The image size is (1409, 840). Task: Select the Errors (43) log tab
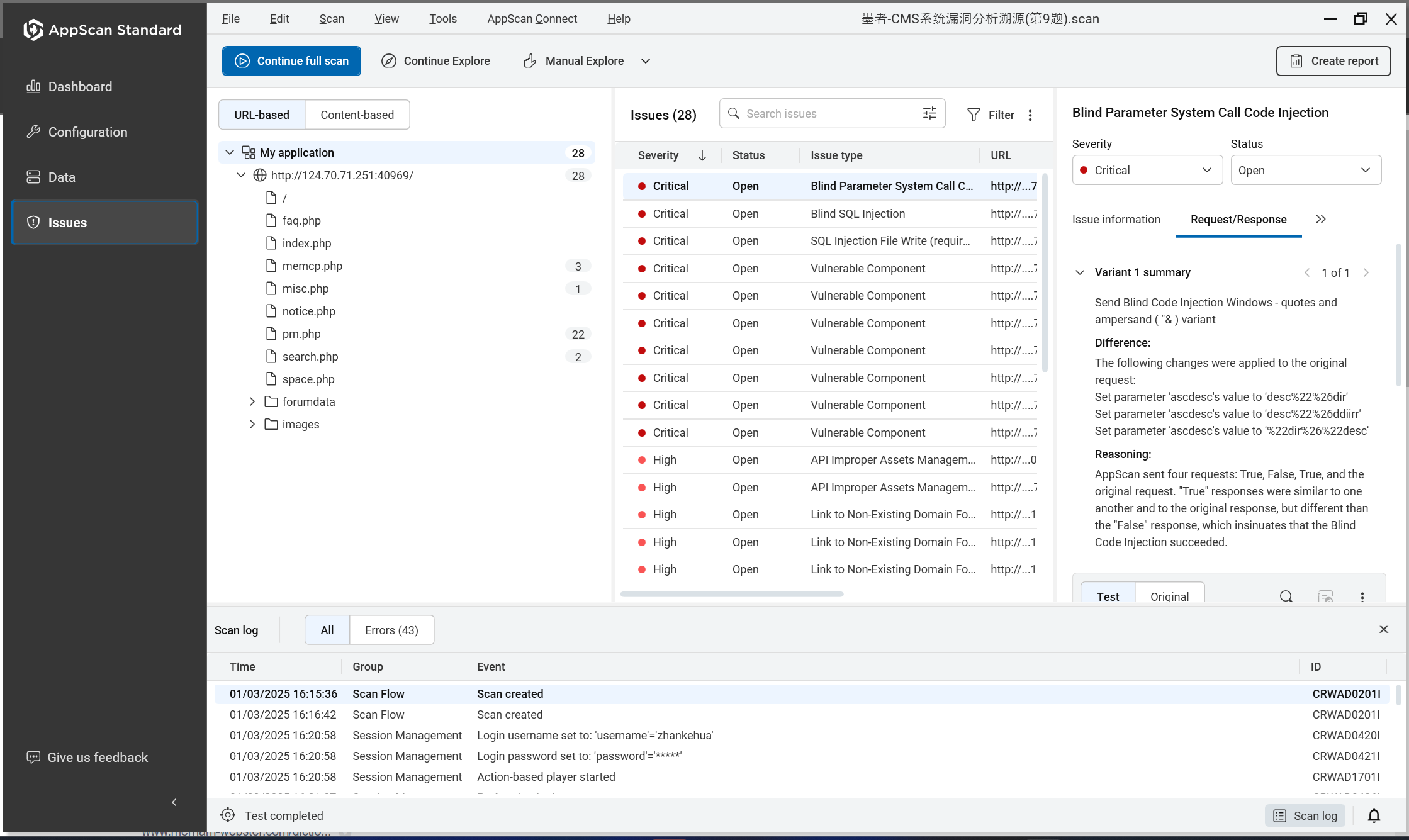391,630
